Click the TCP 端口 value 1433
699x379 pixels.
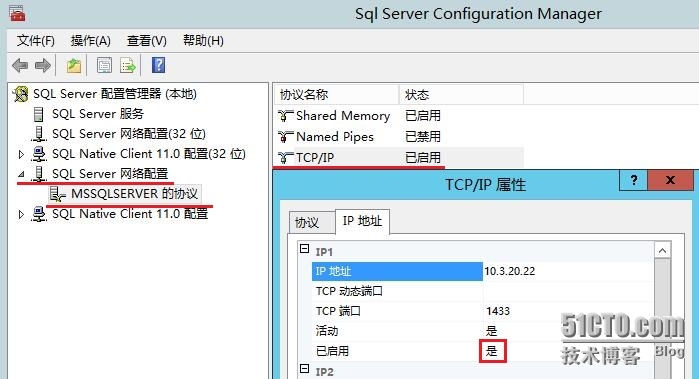[498, 311]
